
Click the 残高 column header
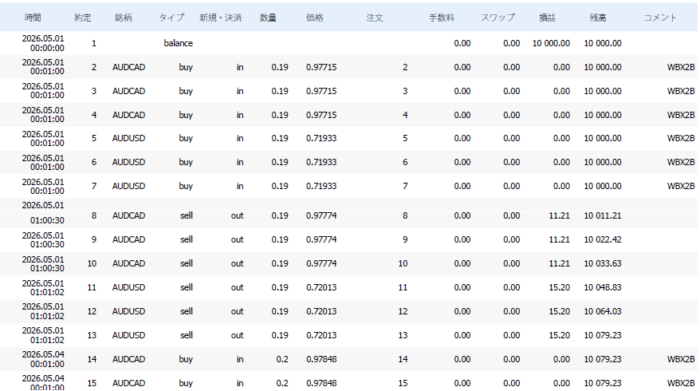pyautogui.click(x=597, y=17)
